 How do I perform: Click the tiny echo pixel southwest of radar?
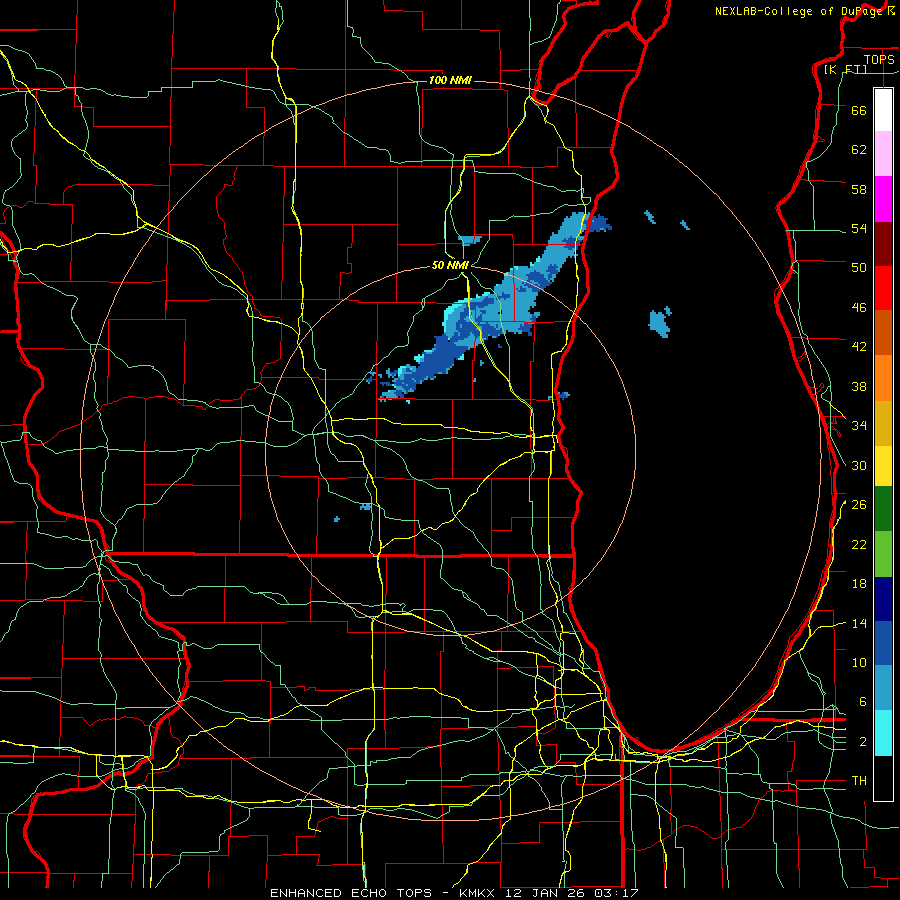point(337,519)
